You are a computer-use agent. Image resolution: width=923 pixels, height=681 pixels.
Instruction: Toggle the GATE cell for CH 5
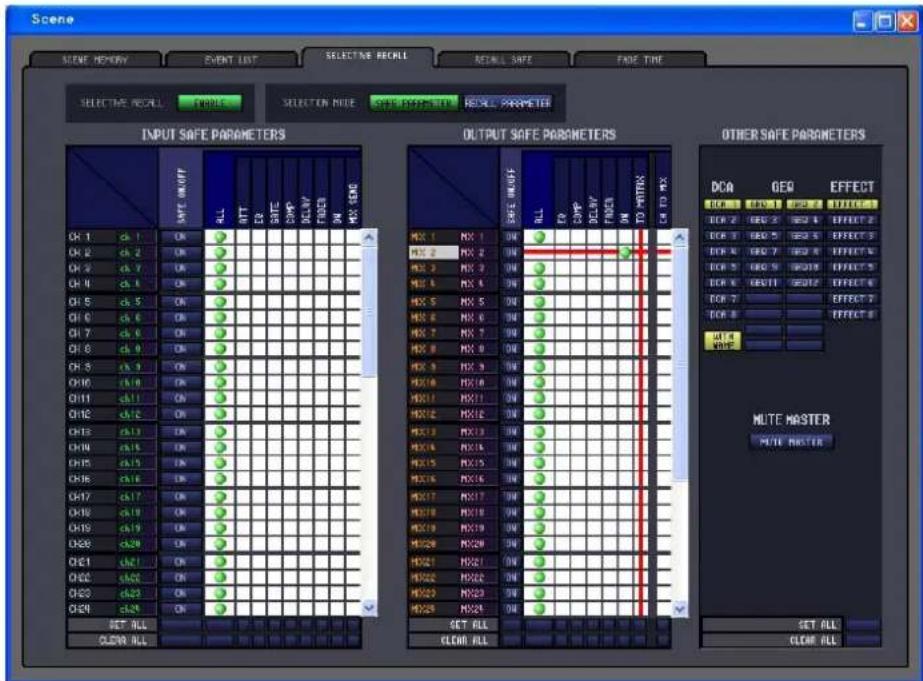274,302
